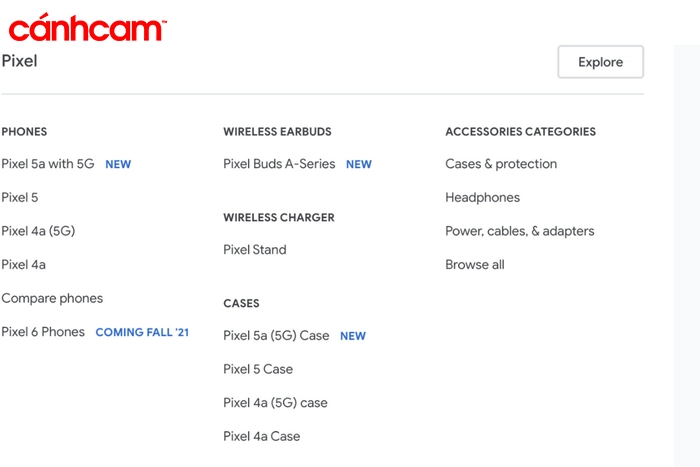Open Pixel 4a (5G) phone page
This screenshot has height=467, width=700.
tap(38, 231)
